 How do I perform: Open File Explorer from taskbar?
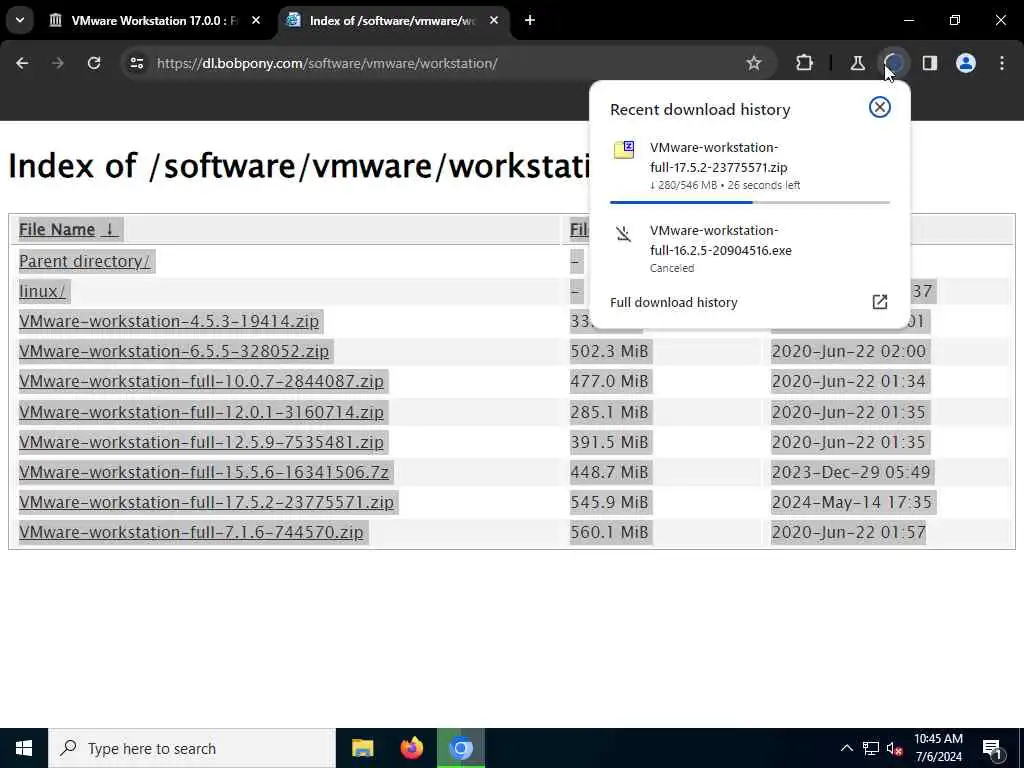coord(362,748)
